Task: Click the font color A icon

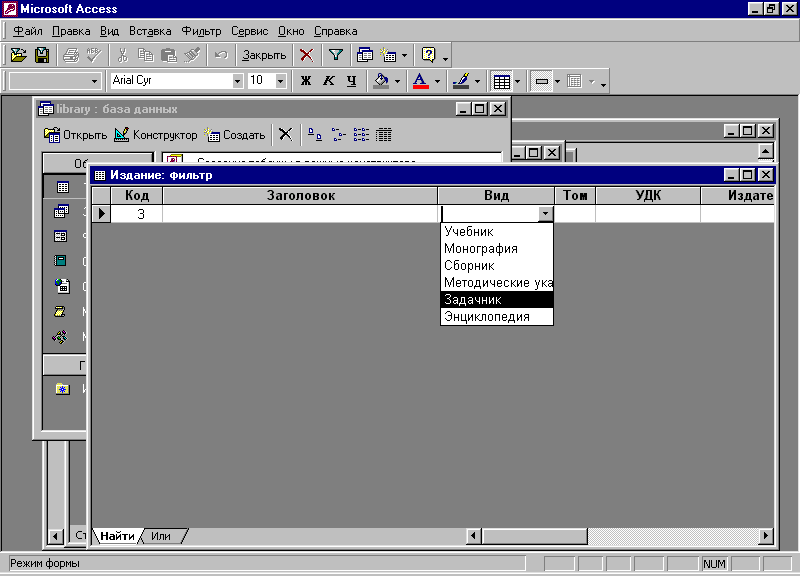Action: tap(420, 81)
